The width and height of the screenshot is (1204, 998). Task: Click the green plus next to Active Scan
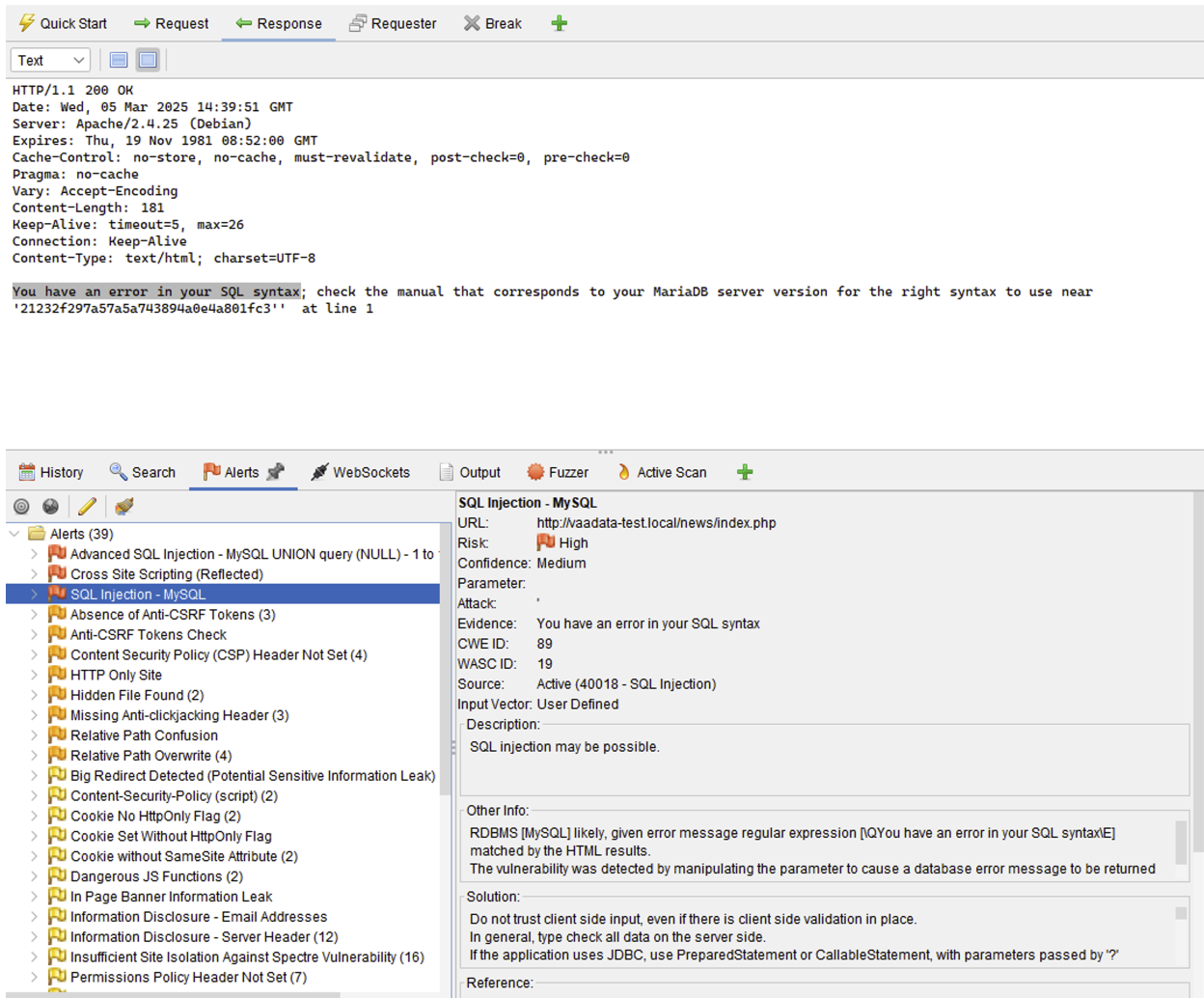tap(744, 472)
